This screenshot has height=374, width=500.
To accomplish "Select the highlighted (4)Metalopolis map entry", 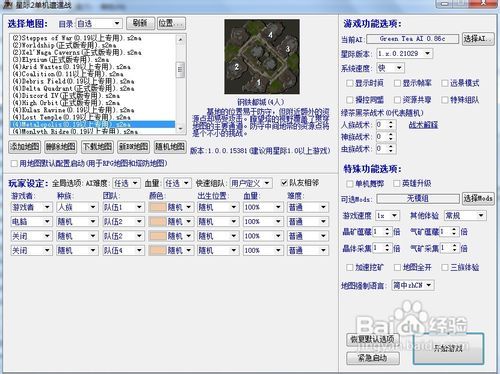I will [x=93, y=124].
